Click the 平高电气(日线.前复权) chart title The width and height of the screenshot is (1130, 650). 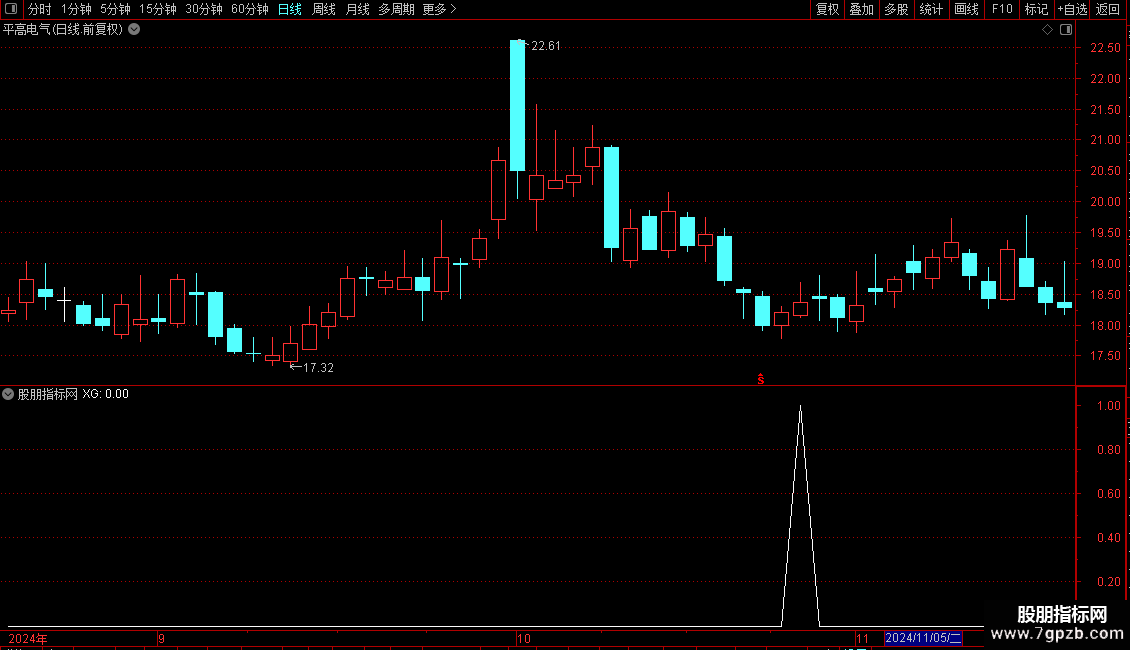click(63, 30)
